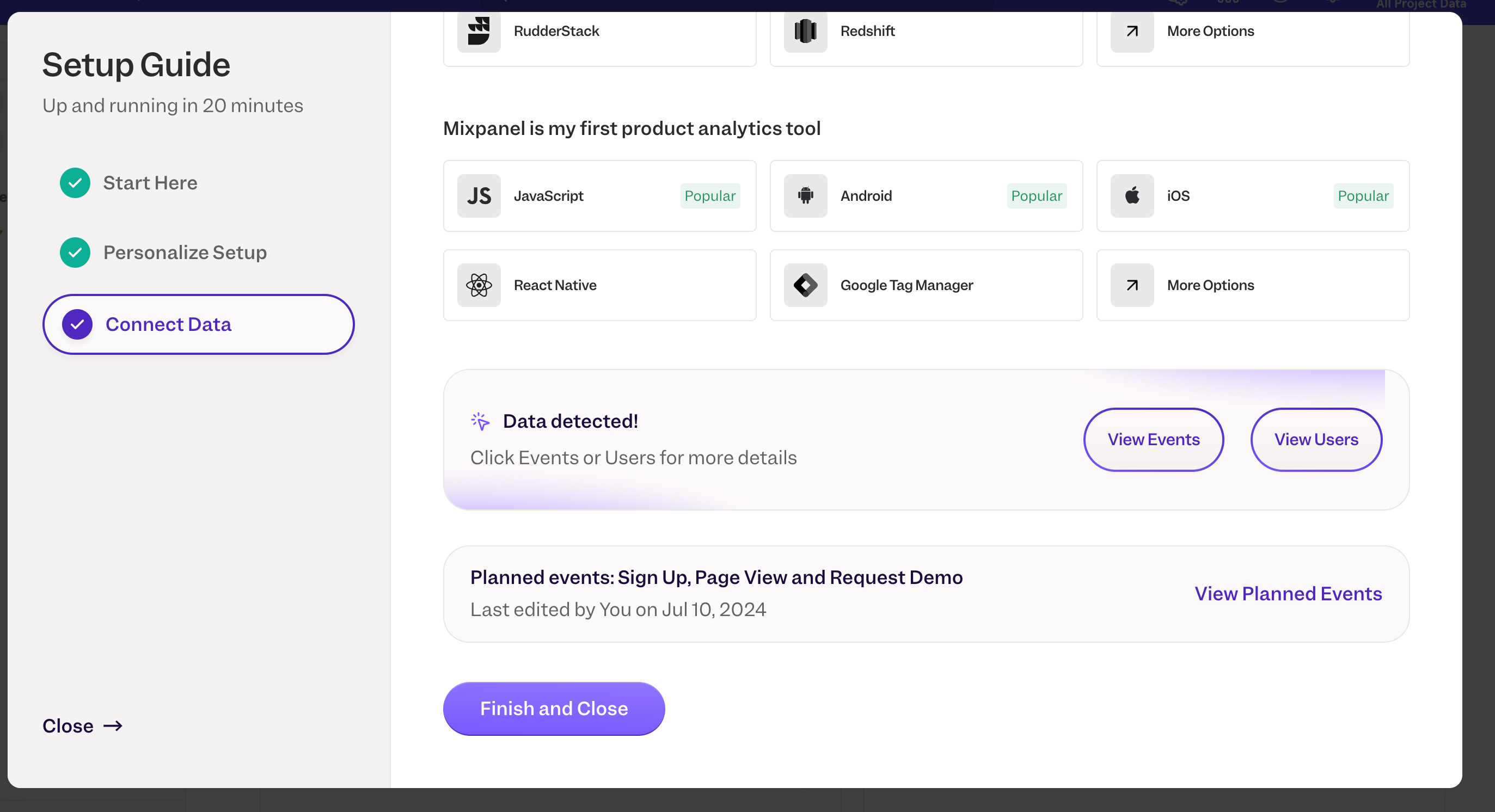Select the Android robot icon

pos(805,196)
